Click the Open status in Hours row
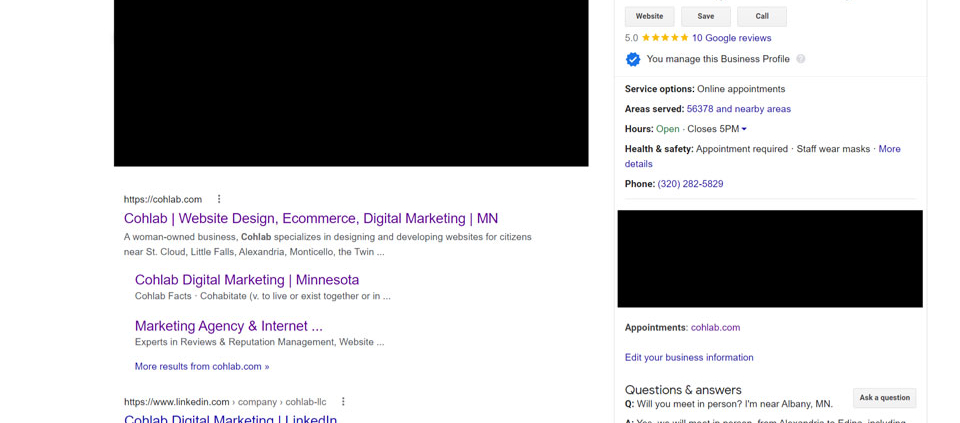The height and width of the screenshot is (423, 960). point(667,129)
